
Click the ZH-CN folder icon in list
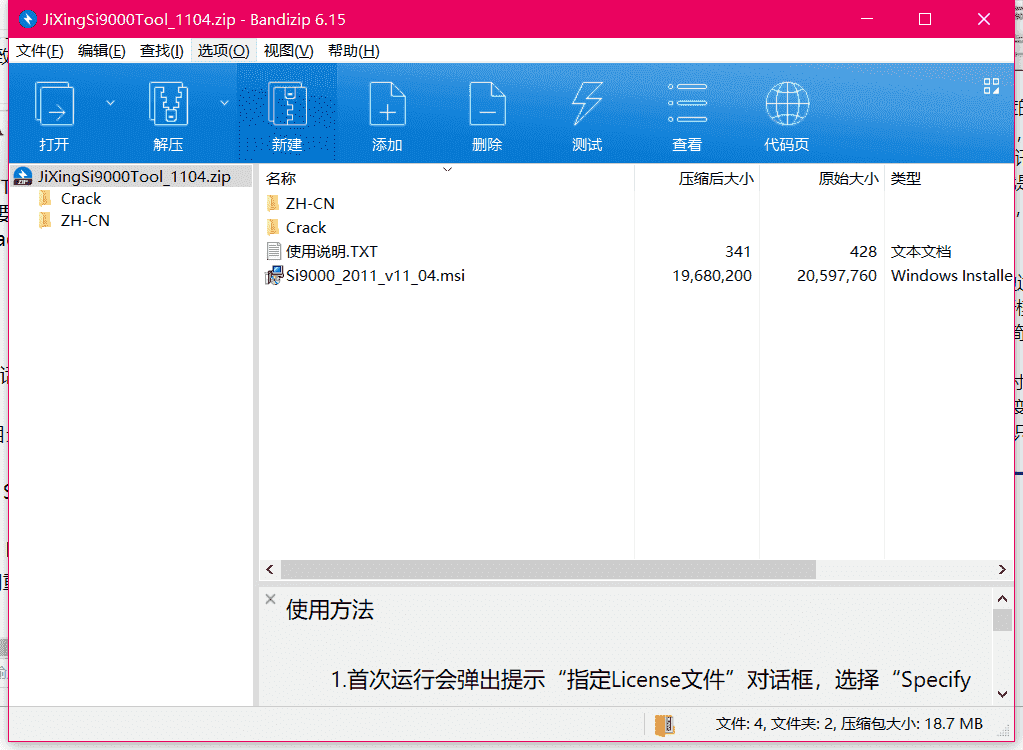(273, 203)
